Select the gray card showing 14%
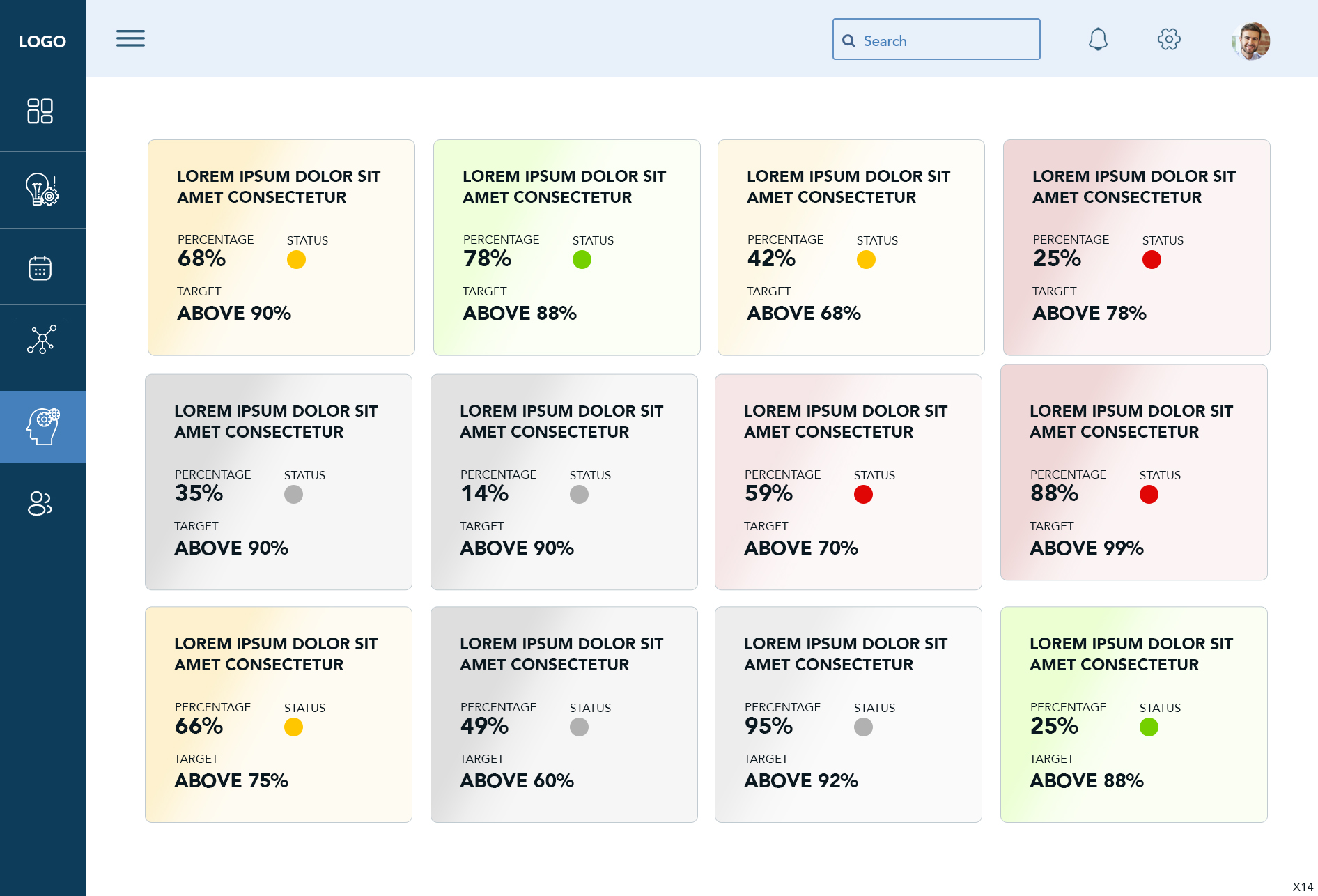The image size is (1318, 896). tap(564, 482)
